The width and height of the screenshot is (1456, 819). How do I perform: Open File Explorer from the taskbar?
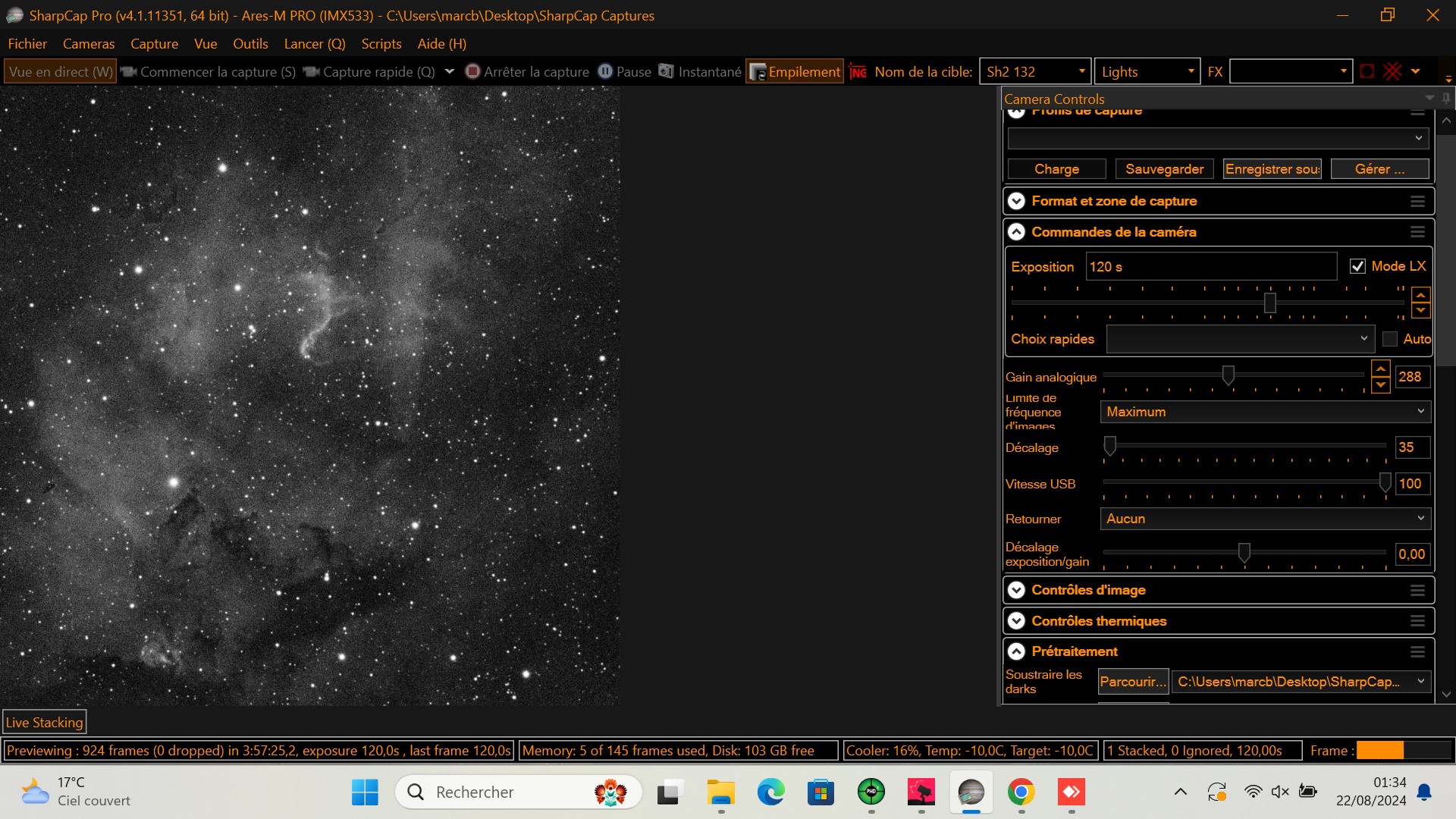(x=720, y=792)
